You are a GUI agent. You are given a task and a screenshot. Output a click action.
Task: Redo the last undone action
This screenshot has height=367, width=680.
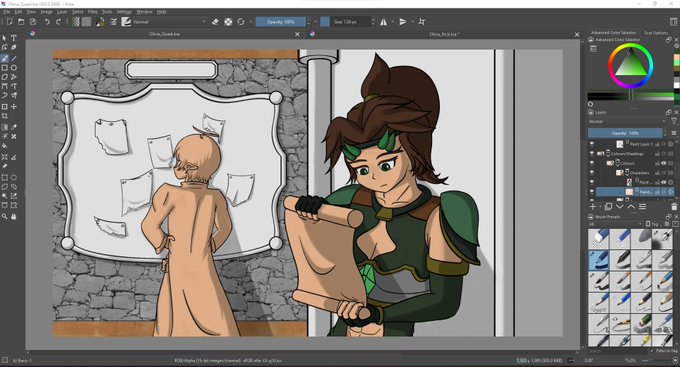(59, 22)
